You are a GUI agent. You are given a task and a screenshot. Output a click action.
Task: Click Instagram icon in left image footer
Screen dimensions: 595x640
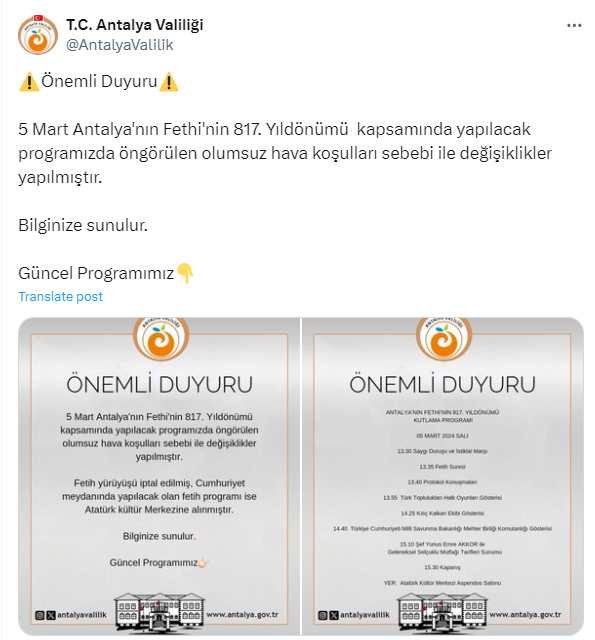(40, 615)
